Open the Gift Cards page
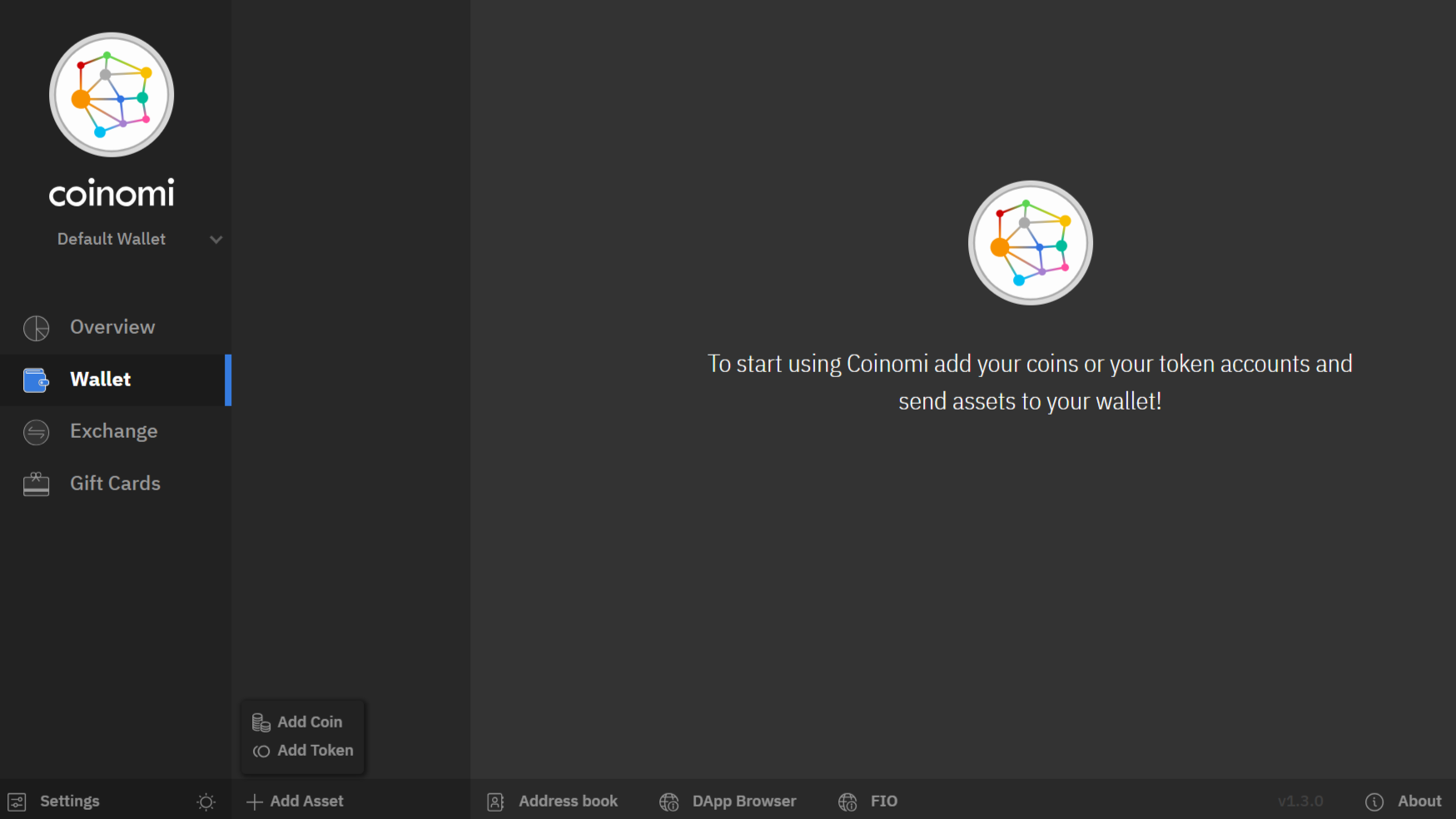 point(115,484)
